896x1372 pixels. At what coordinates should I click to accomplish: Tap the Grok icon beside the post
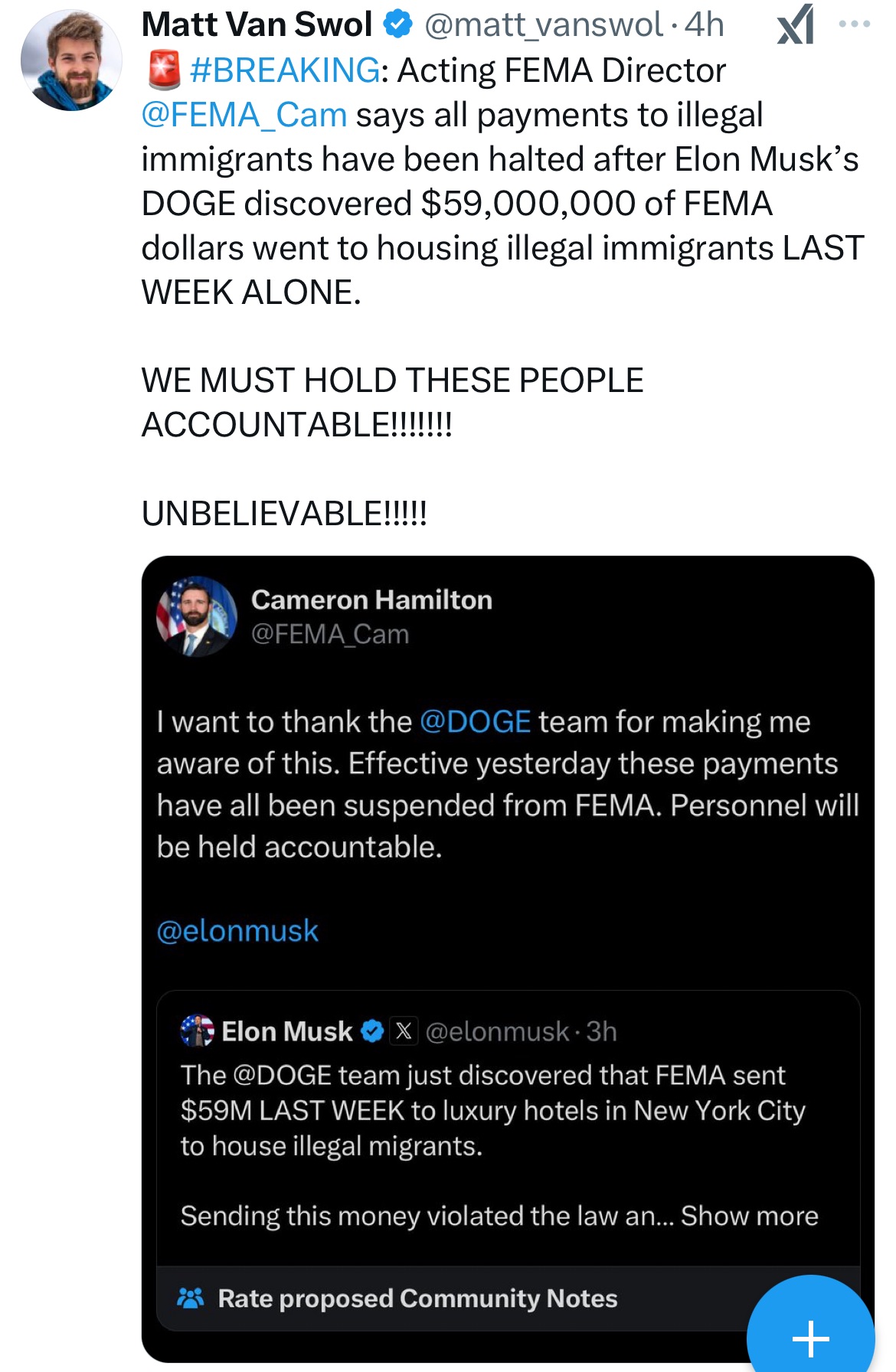coord(796,24)
